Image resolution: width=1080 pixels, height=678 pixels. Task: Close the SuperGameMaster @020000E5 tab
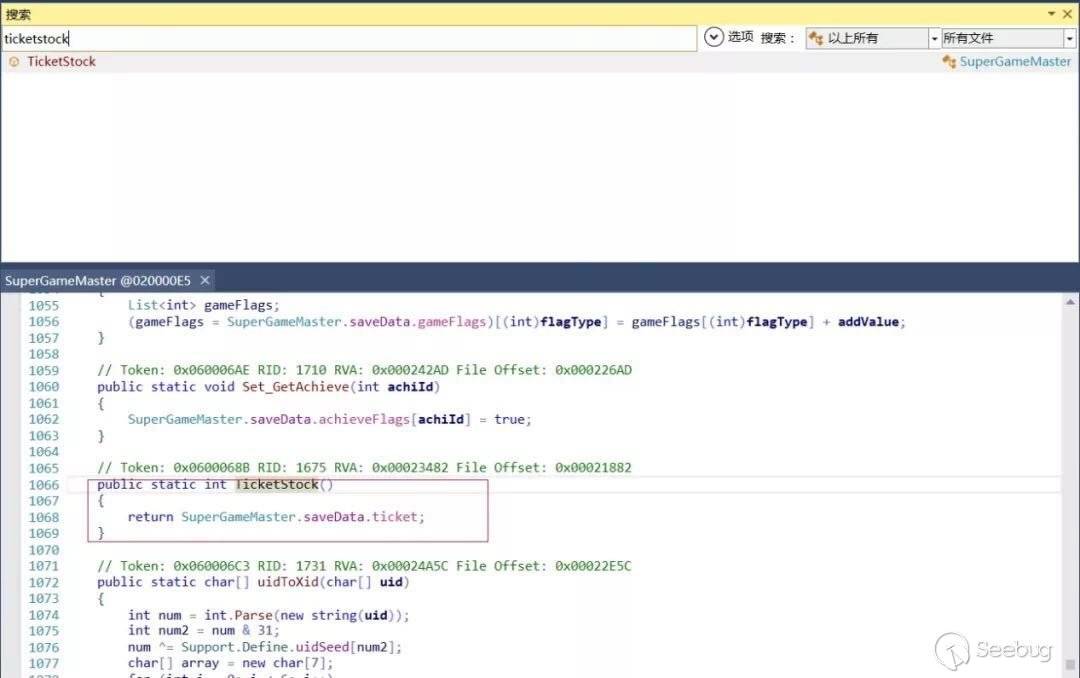[205, 281]
